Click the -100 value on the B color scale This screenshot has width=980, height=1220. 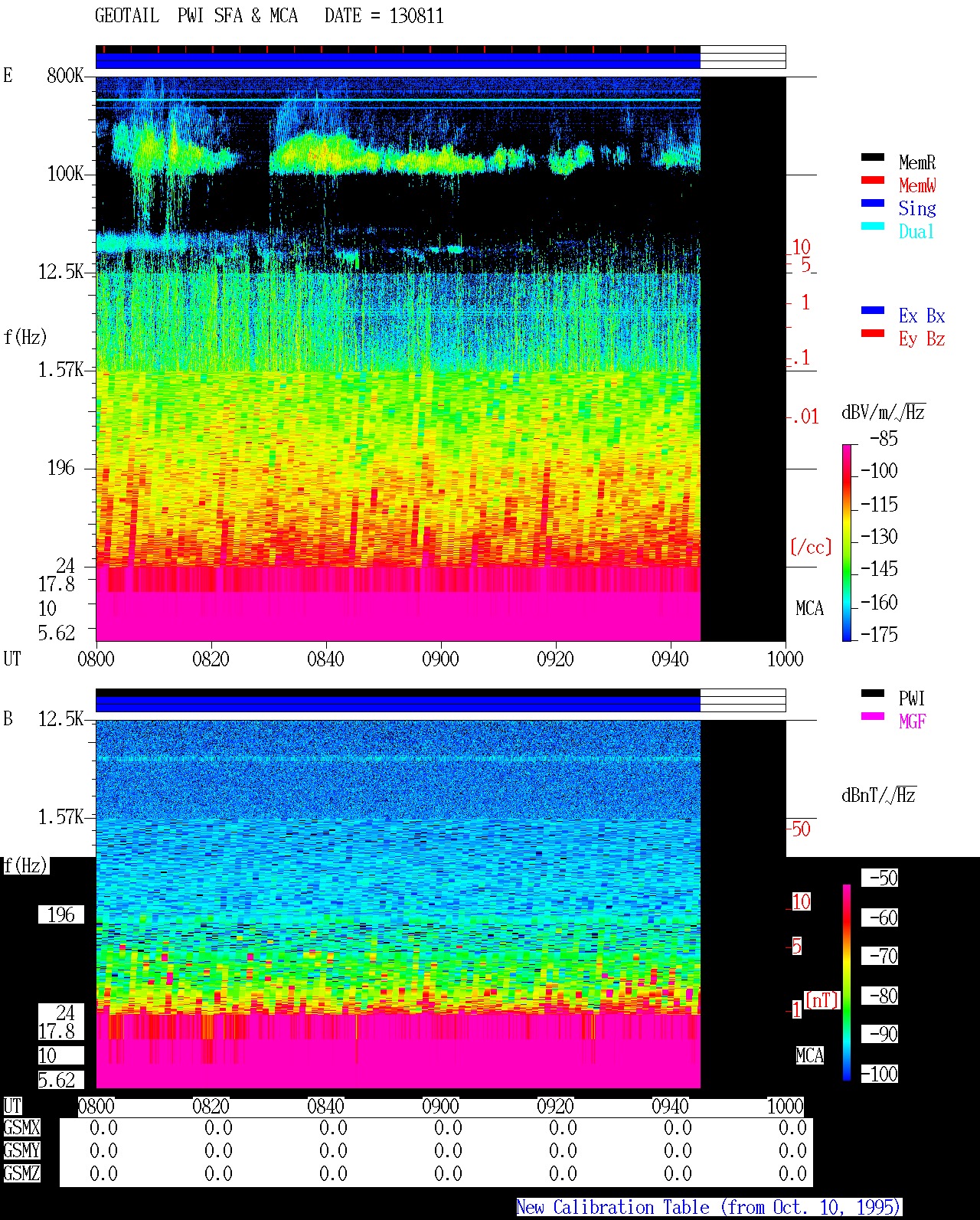pos(880,1074)
